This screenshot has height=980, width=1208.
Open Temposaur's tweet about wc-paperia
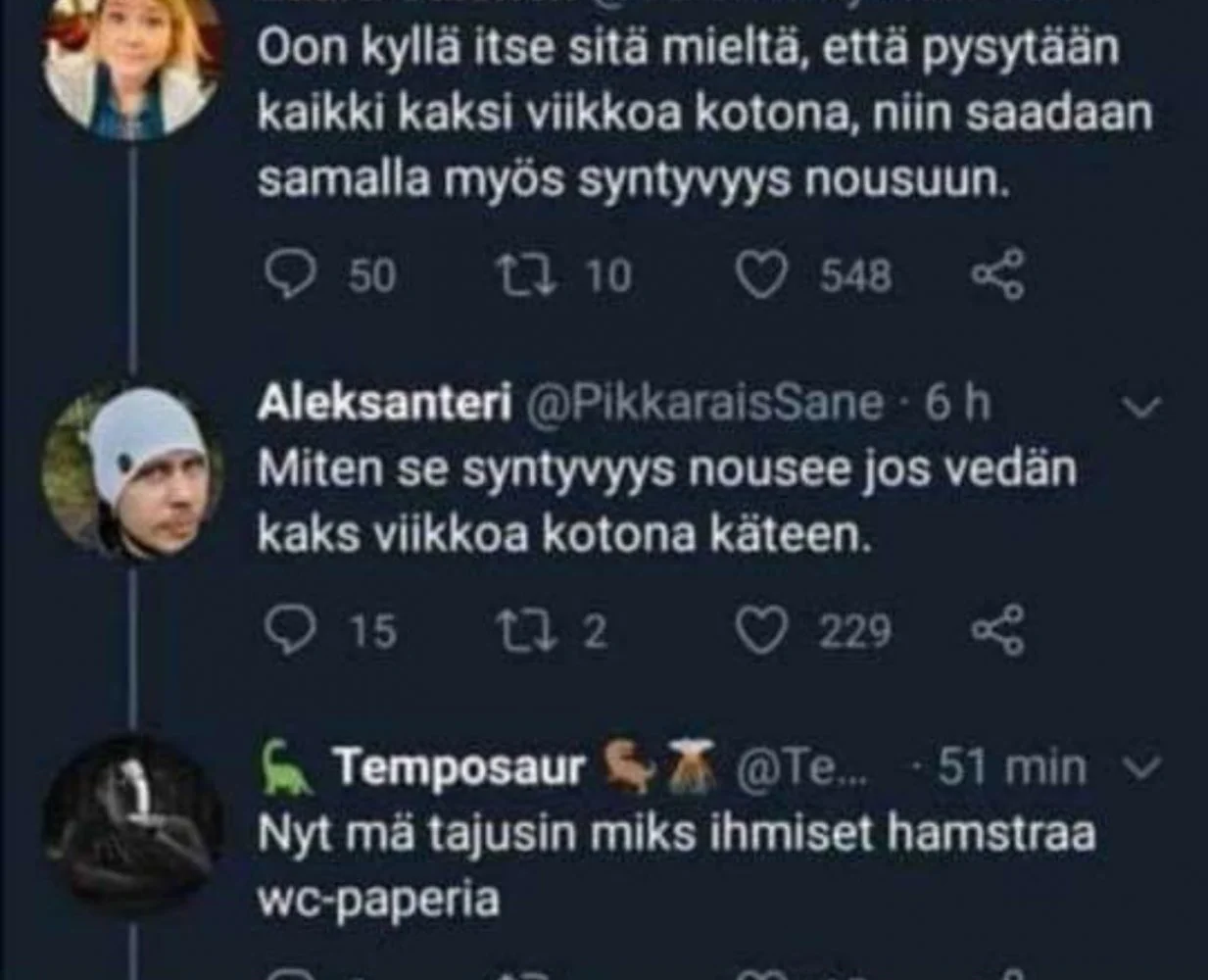tap(676, 866)
